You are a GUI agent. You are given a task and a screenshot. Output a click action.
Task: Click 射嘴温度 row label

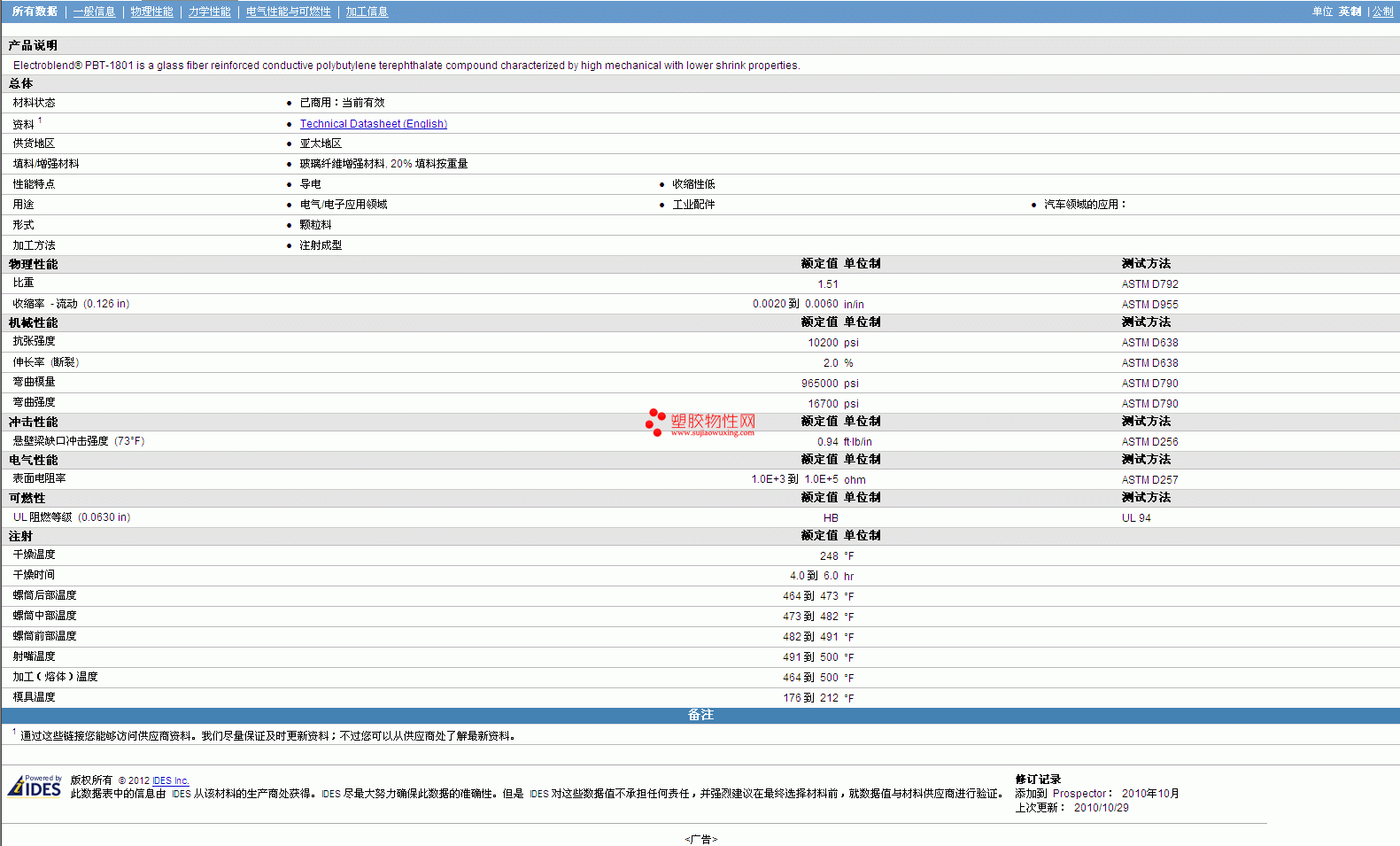(x=34, y=656)
